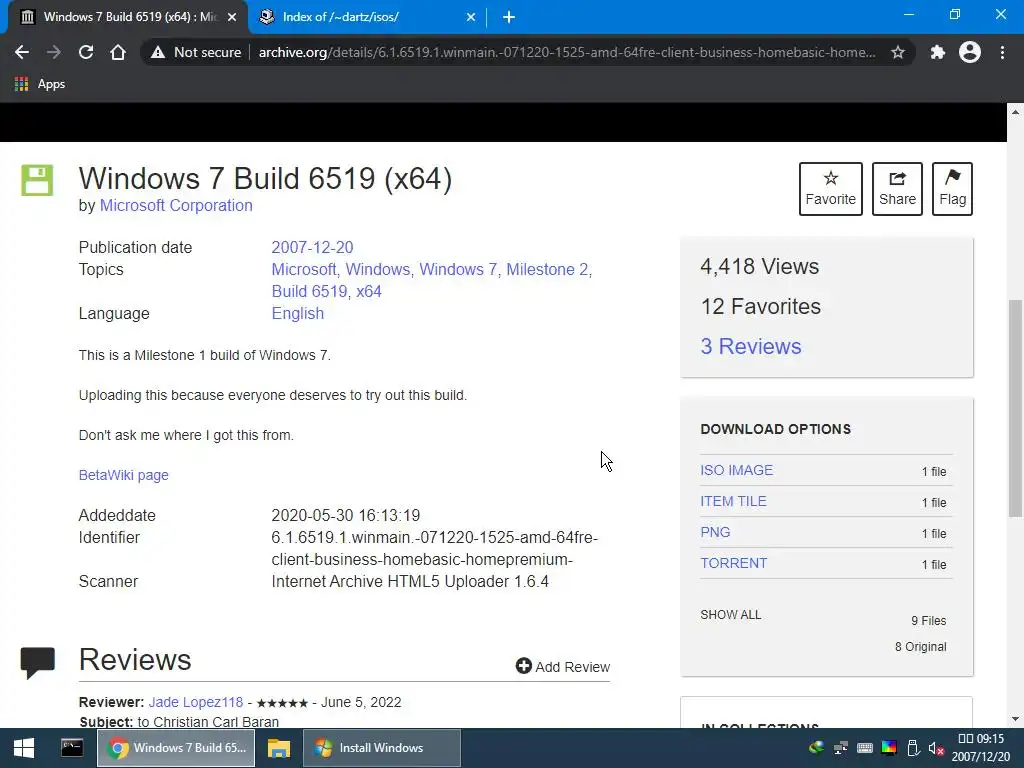Click the '9 Files' count text
This screenshot has width=1024, height=768.
tap(929, 620)
